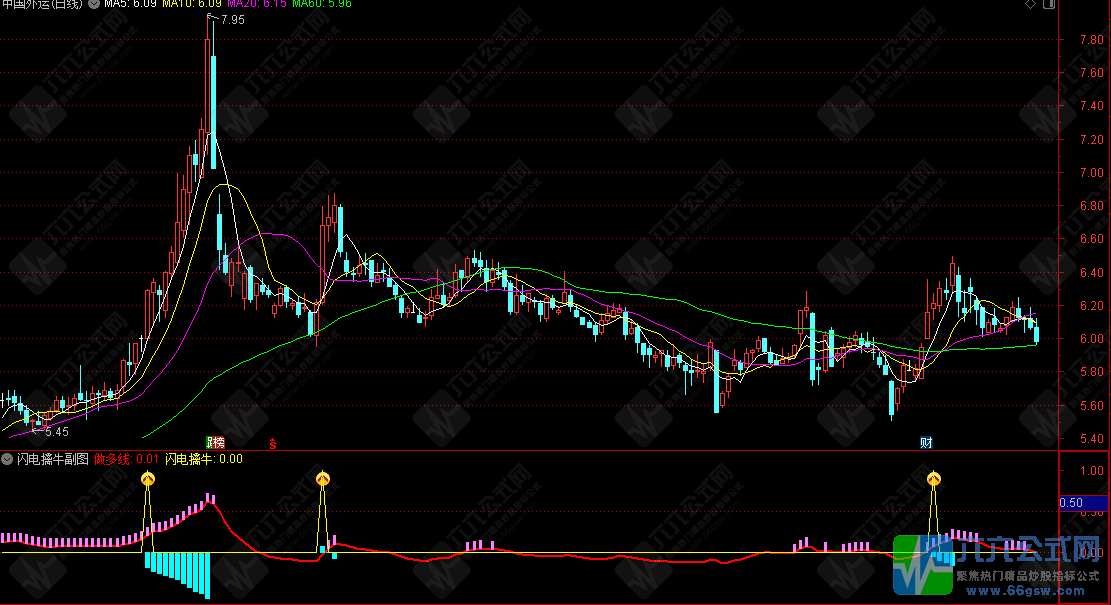This screenshot has width=1111, height=605.
Task: Select the MA20 moving average label
Action: point(257,5)
